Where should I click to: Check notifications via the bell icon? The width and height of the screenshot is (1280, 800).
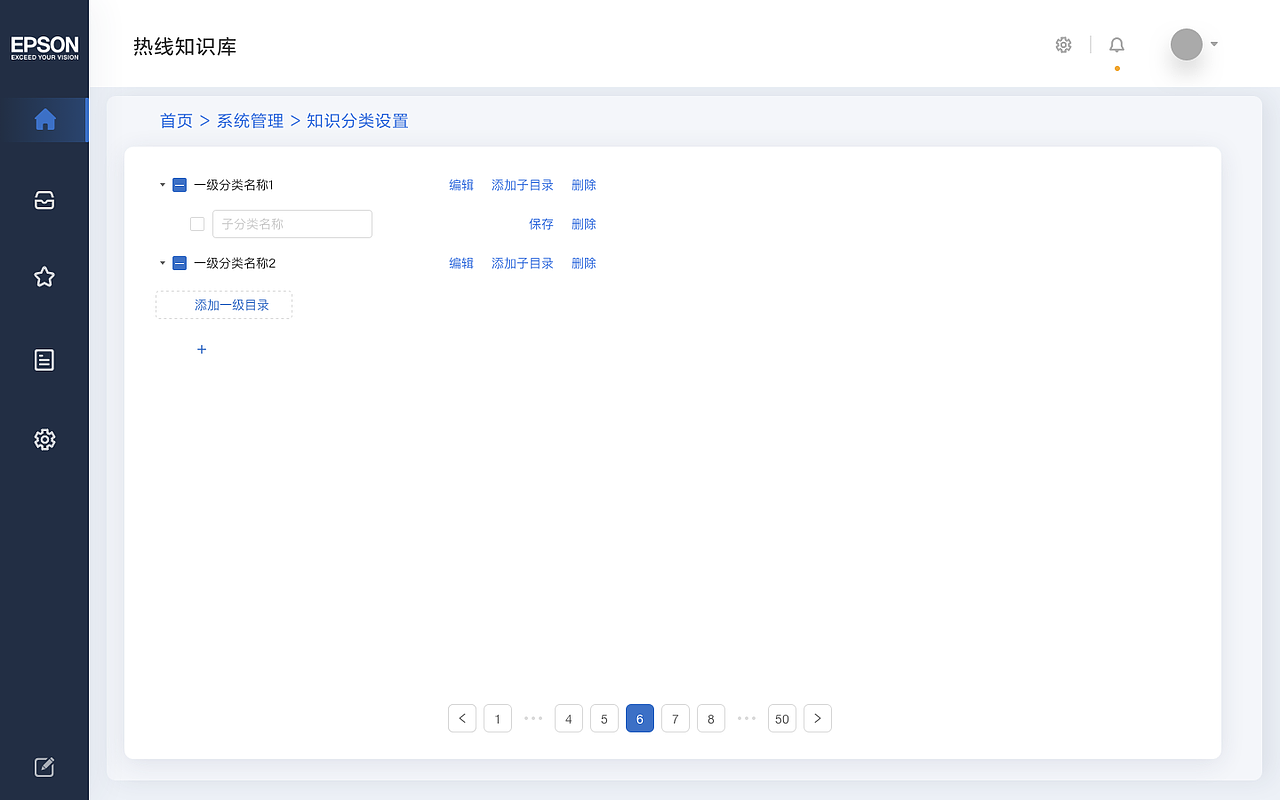1116,44
